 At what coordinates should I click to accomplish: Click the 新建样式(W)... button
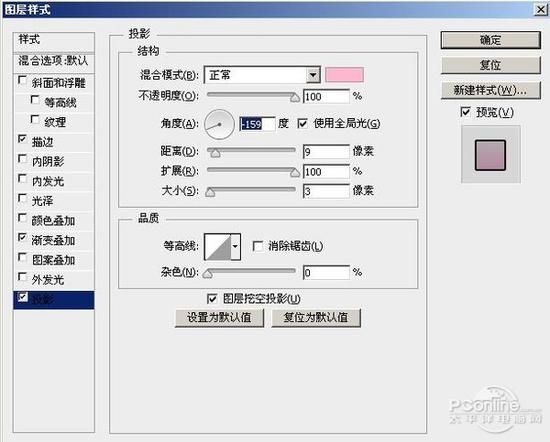tap(490, 91)
